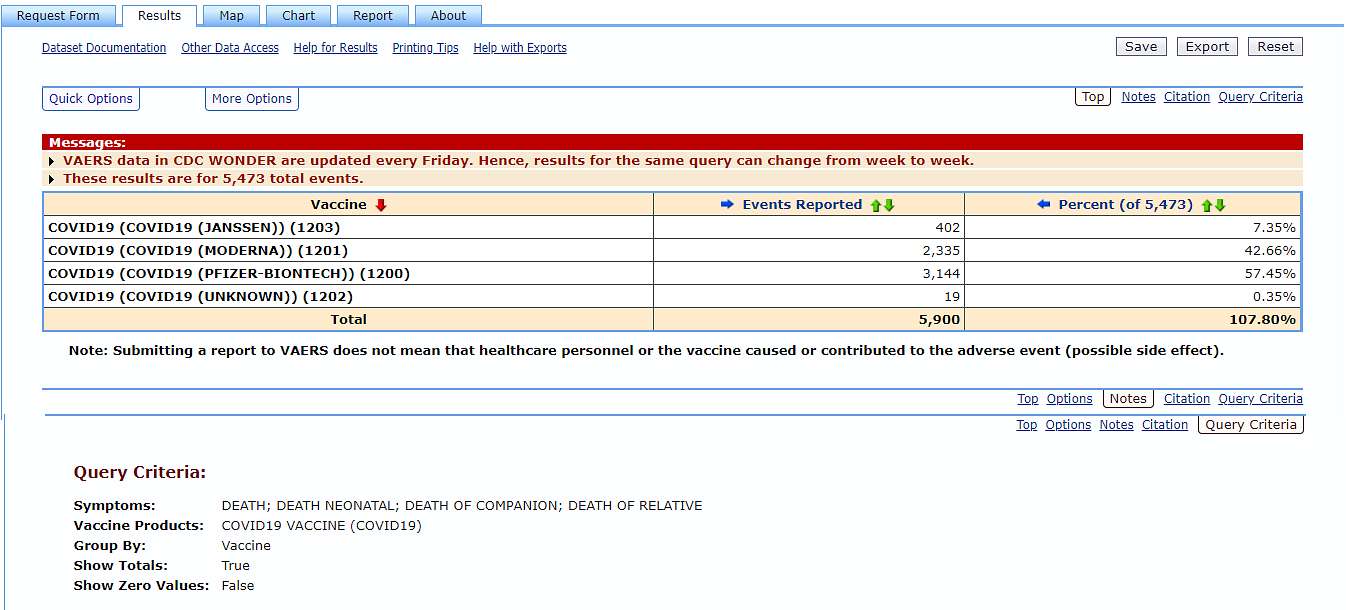The image size is (1346, 610).
Task: Click the 57.45% percent value
Action: (1272, 274)
